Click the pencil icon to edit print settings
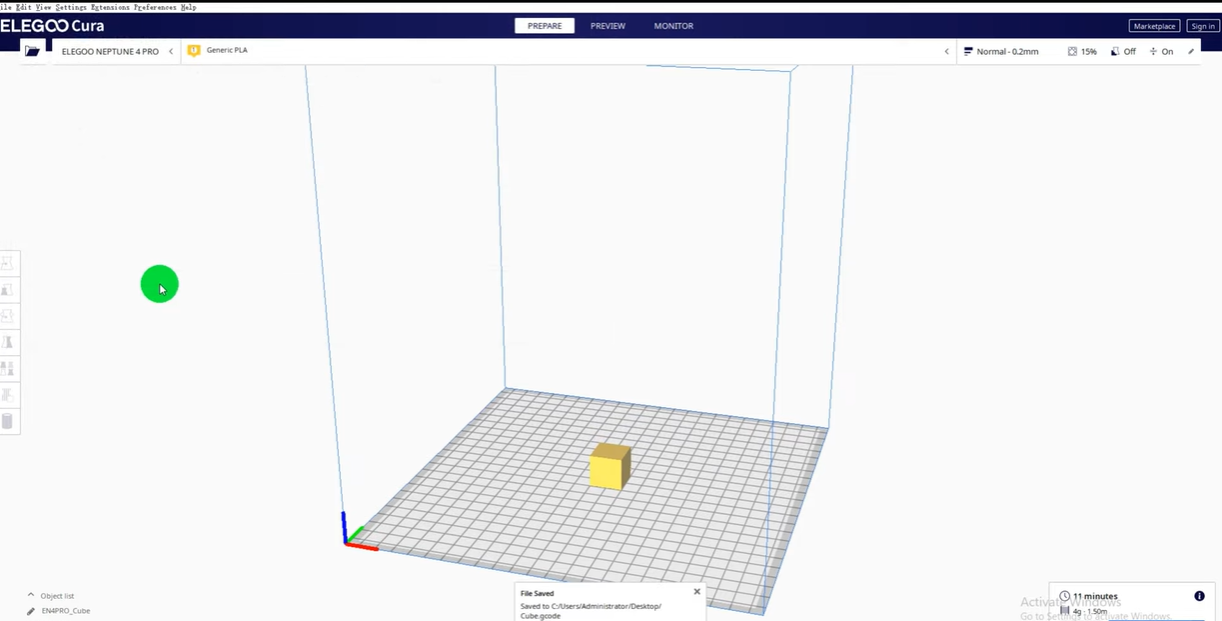 [1191, 51]
